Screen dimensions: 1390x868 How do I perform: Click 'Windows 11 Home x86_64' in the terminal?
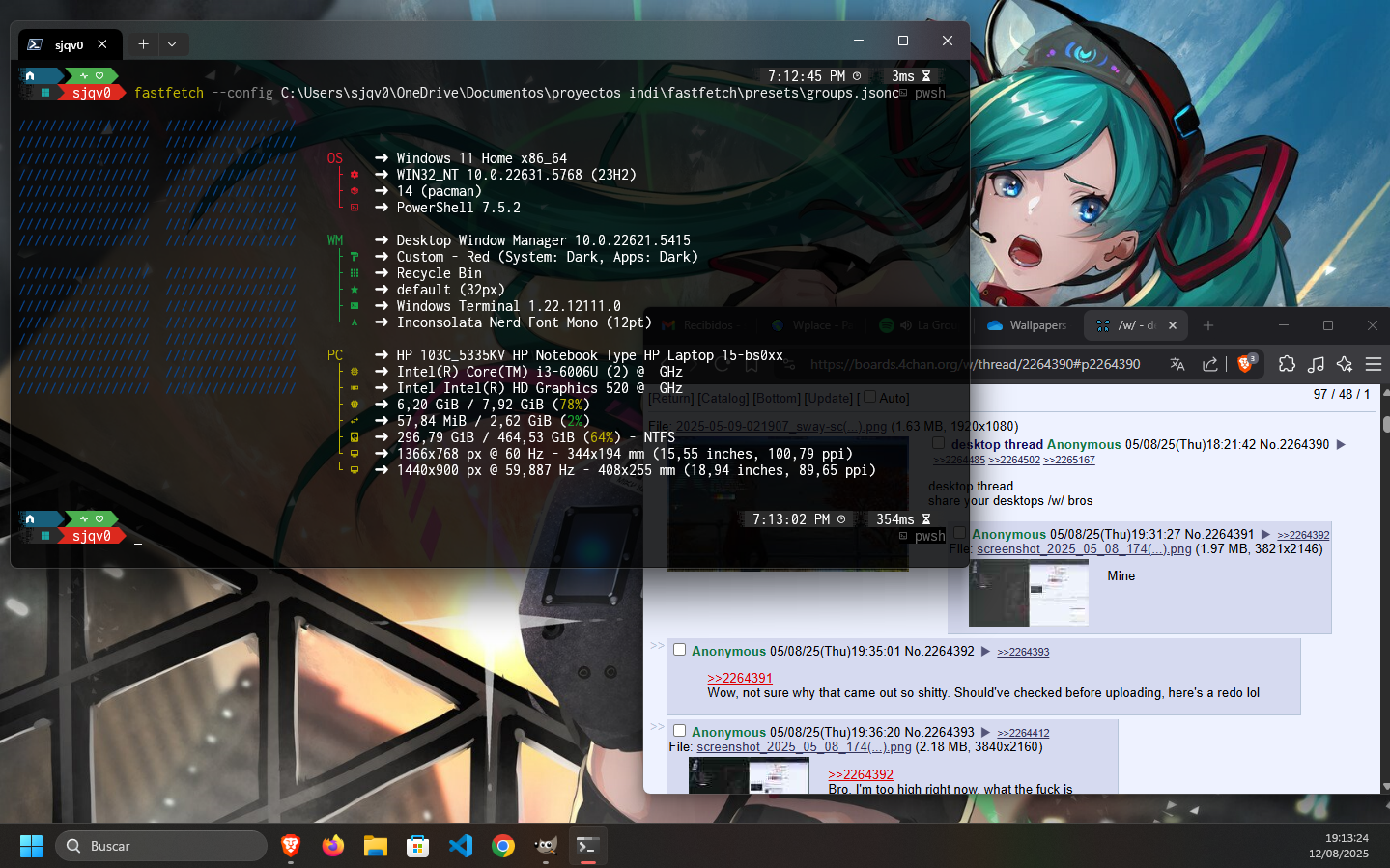tap(482, 158)
